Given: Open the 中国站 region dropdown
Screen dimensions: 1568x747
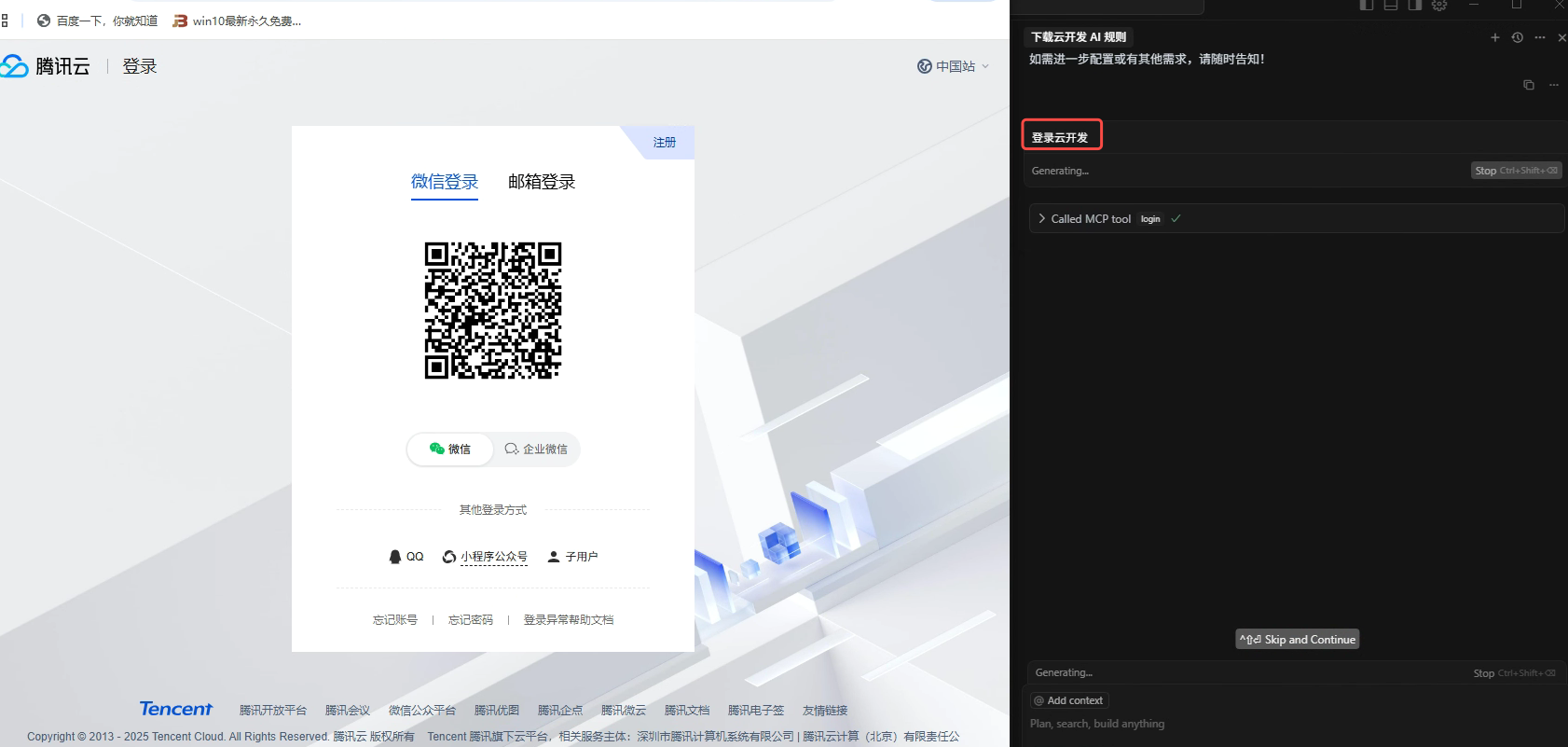Looking at the screenshot, I should (x=953, y=66).
